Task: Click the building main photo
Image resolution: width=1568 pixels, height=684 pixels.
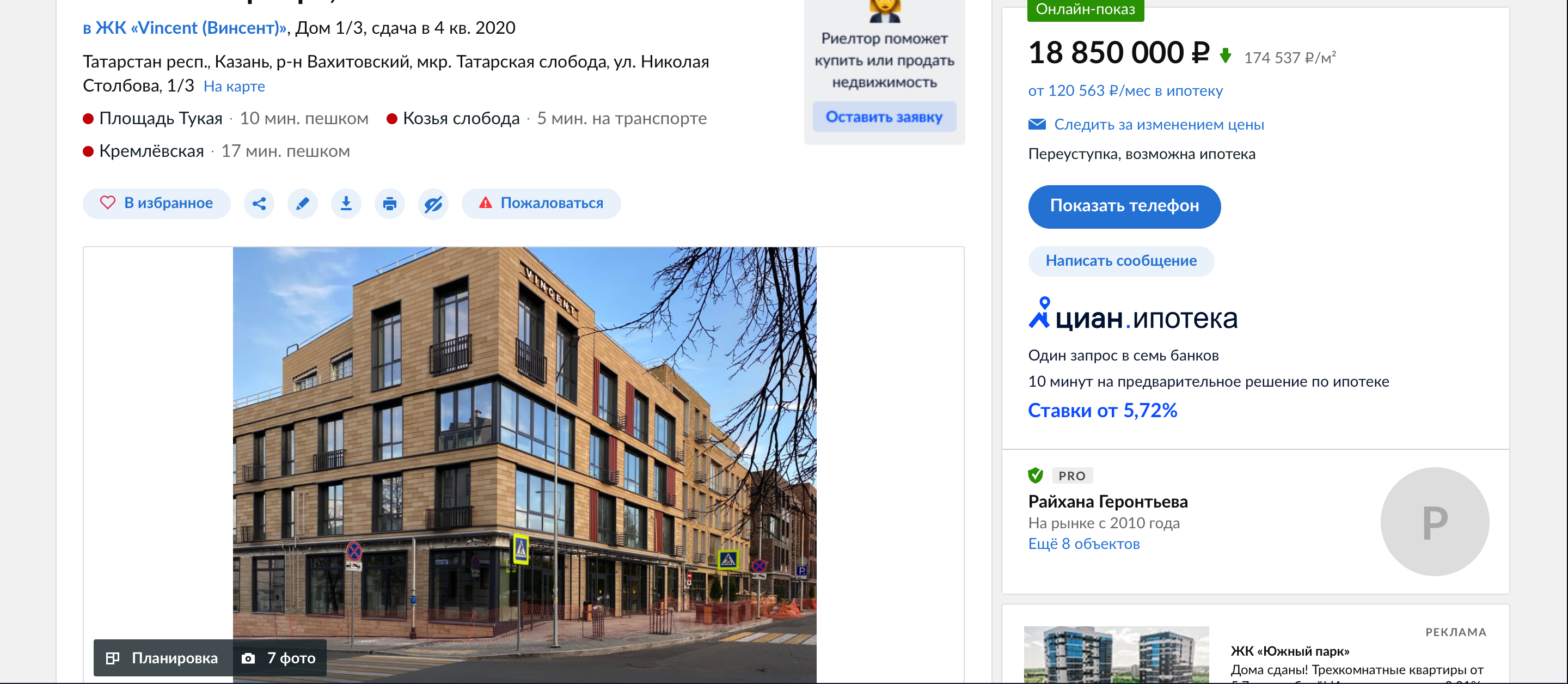Action: 524,464
